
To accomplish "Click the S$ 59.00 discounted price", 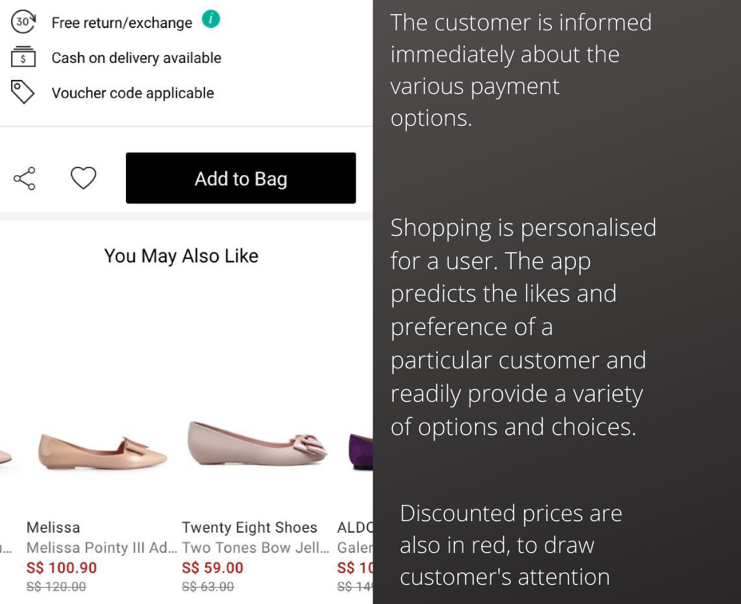I will pos(213,568).
